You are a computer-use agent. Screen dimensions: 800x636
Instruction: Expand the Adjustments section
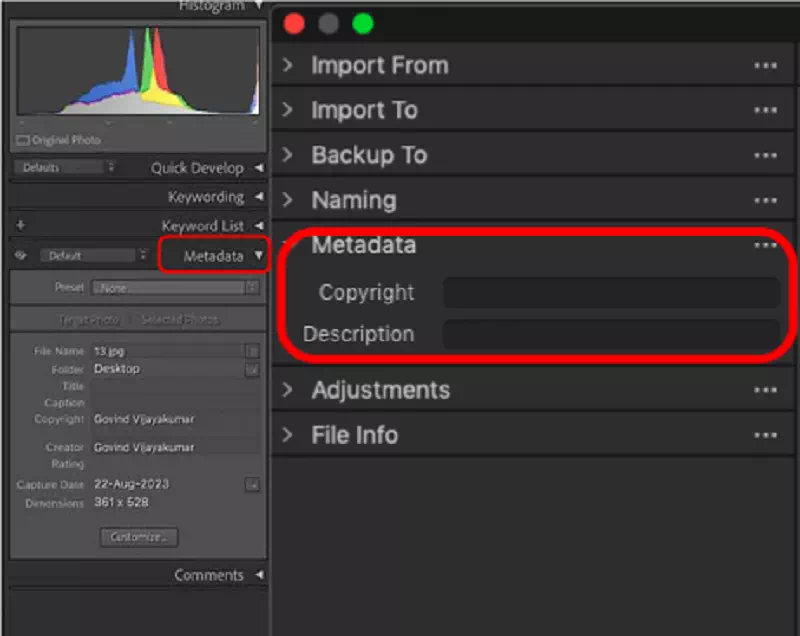(x=288, y=390)
